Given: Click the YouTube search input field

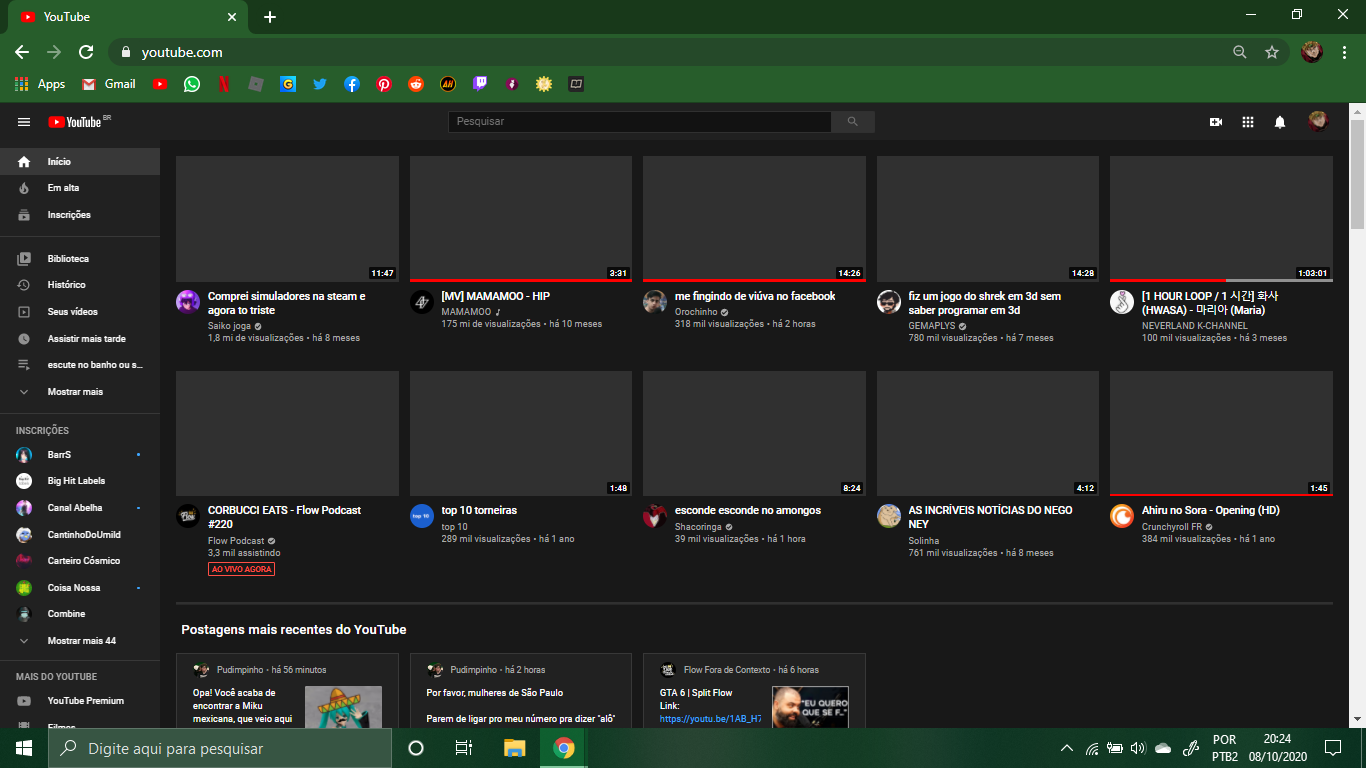Looking at the screenshot, I should coord(640,121).
